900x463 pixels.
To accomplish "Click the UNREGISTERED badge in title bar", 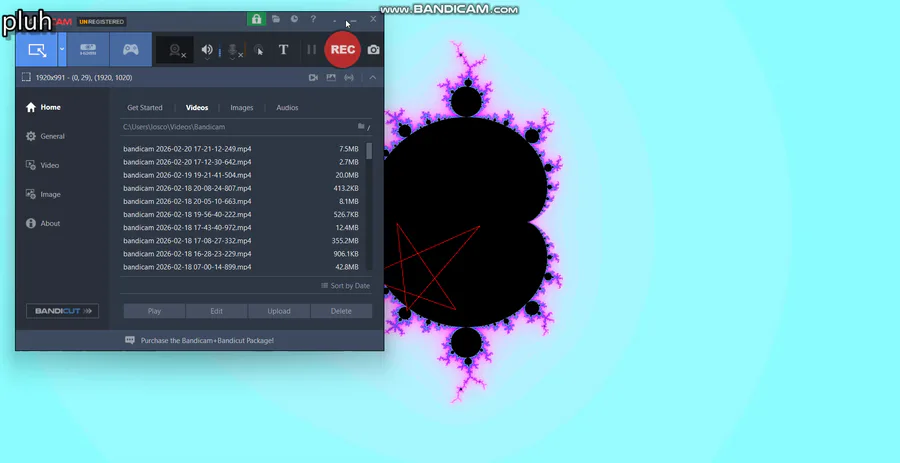I will (x=102, y=22).
